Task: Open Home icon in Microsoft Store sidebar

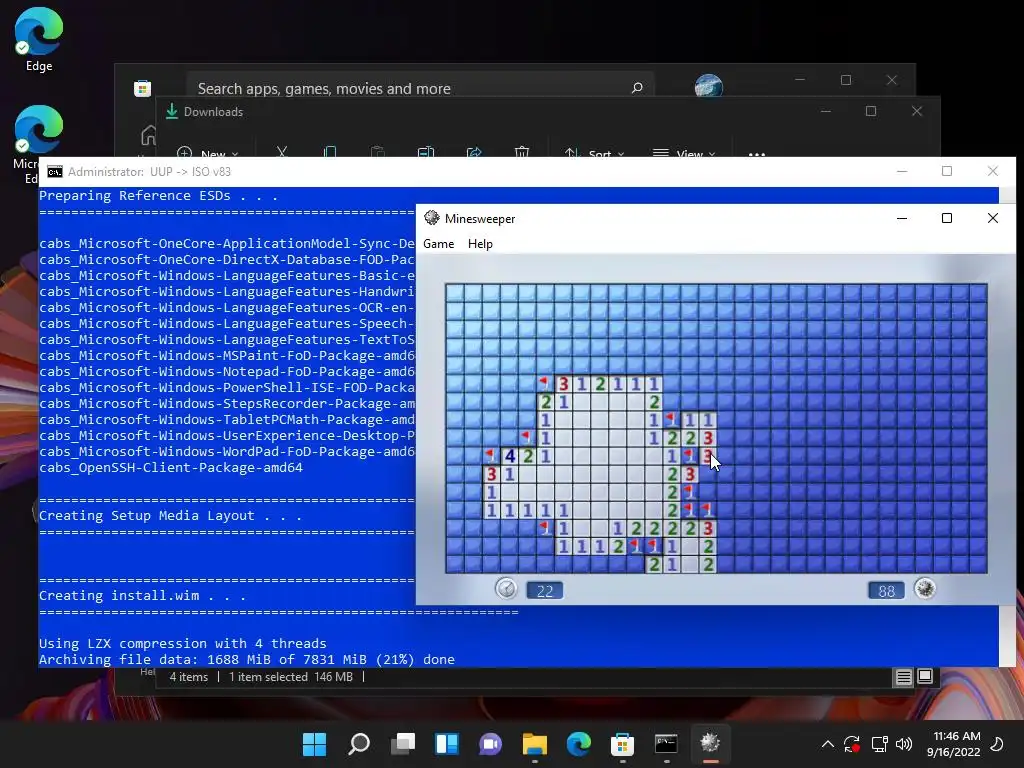Action: click(x=149, y=136)
